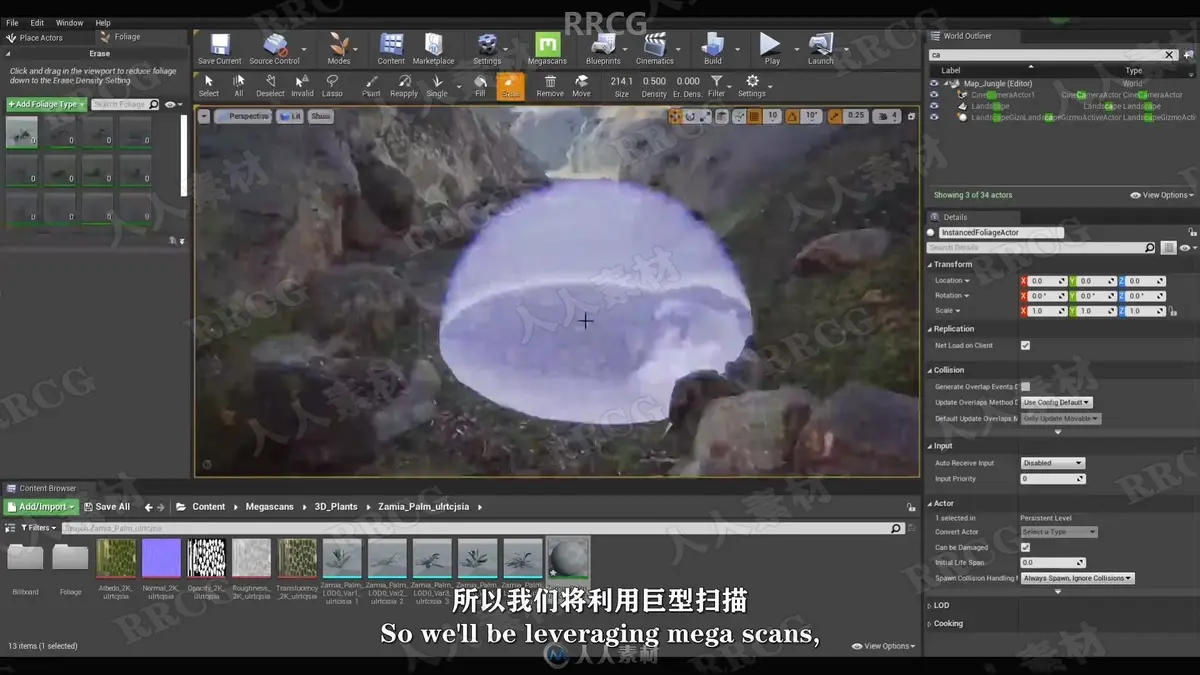Click the Blueprints toolbar icon

coord(603,47)
